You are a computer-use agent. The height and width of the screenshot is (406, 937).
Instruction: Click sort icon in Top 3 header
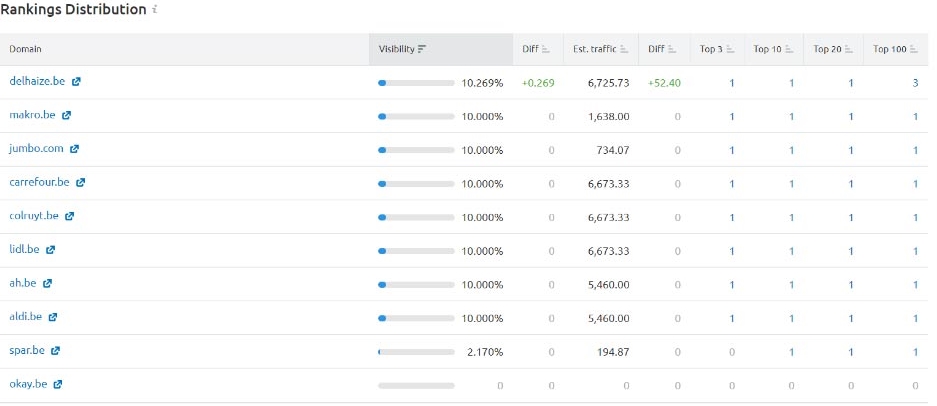point(730,49)
